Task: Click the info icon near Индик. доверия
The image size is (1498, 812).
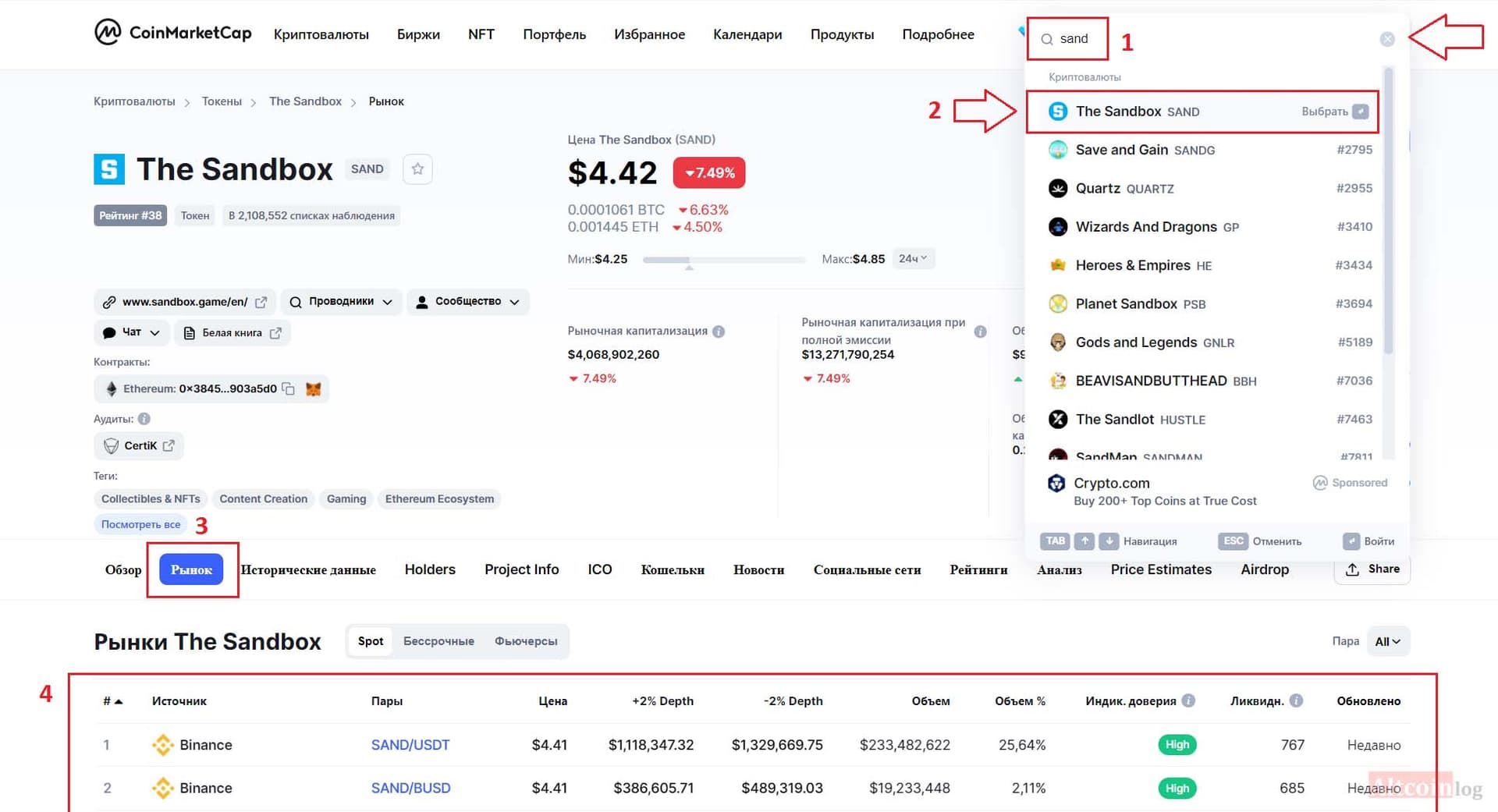Action: (1188, 700)
